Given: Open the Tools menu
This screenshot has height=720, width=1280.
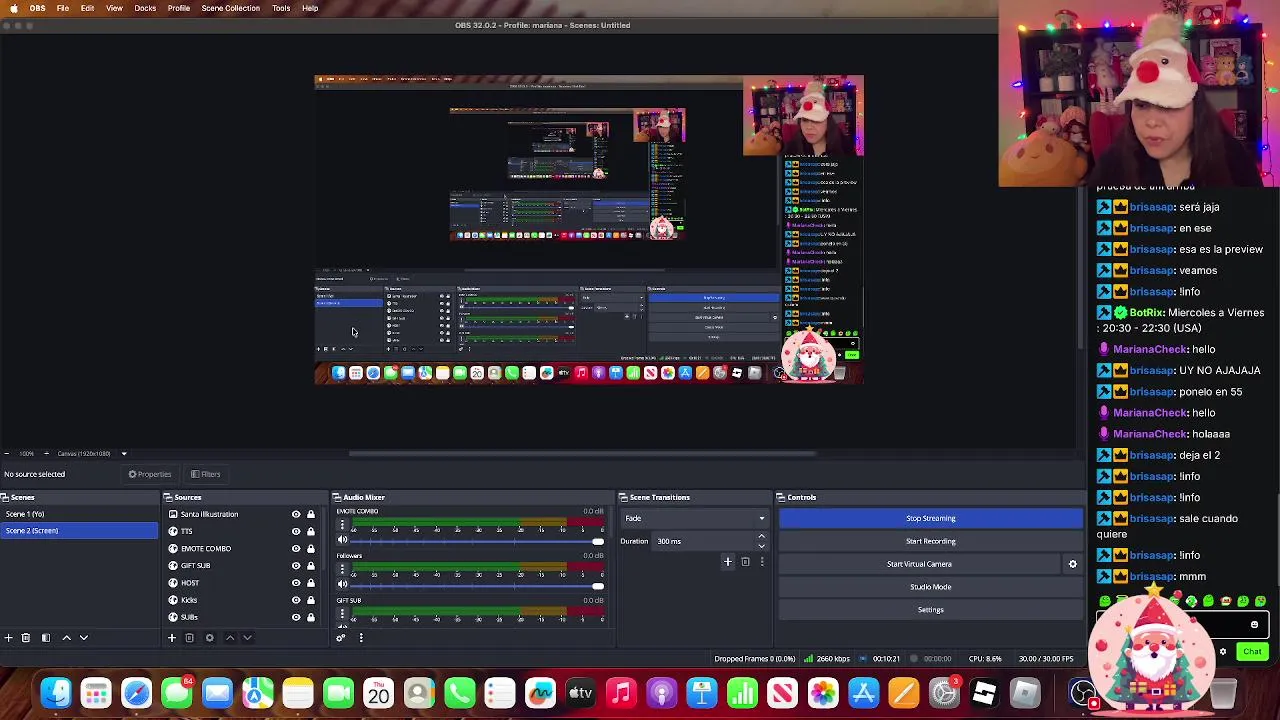Looking at the screenshot, I should coord(281,8).
